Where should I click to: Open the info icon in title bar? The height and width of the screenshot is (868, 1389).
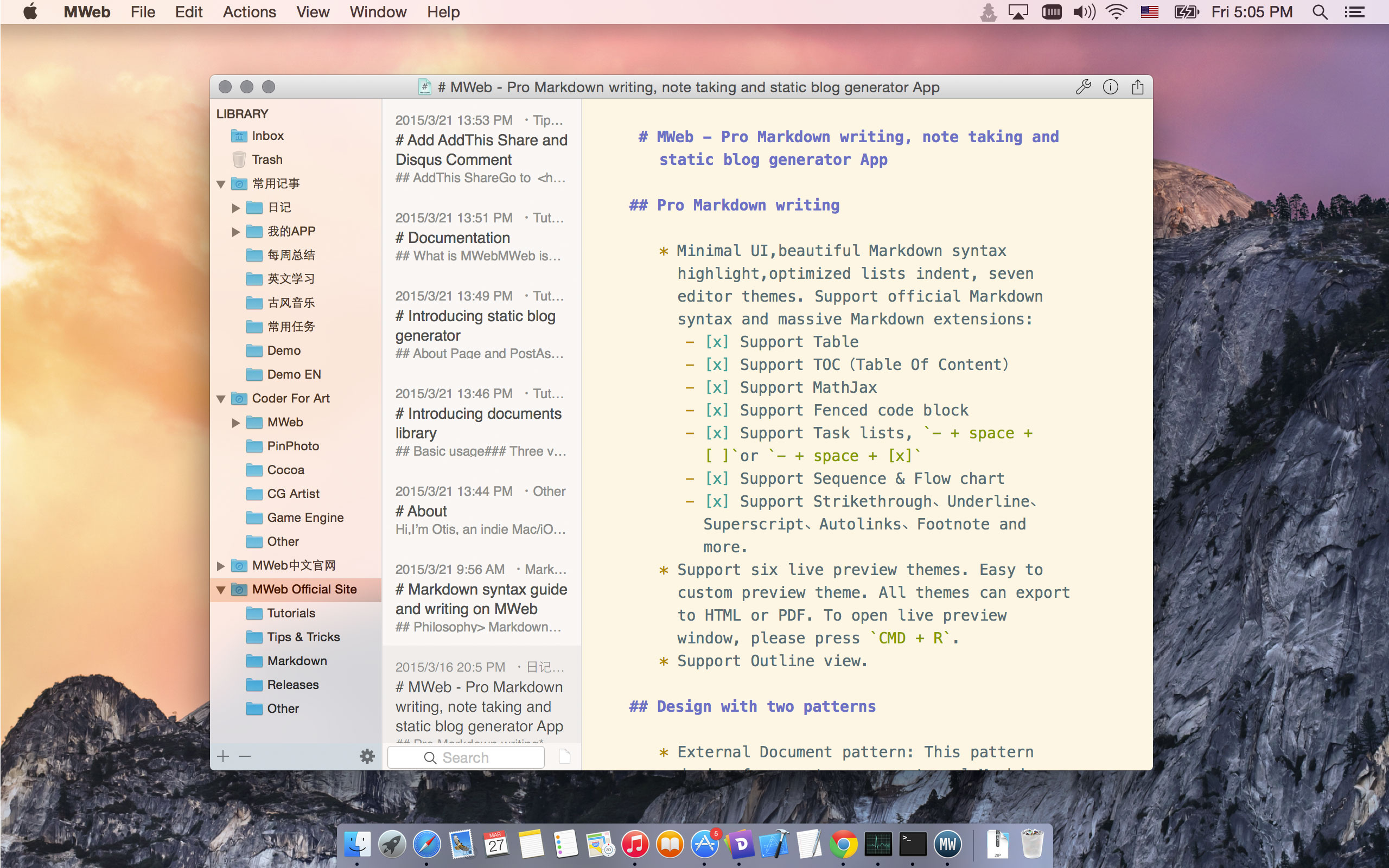[1110, 87]
